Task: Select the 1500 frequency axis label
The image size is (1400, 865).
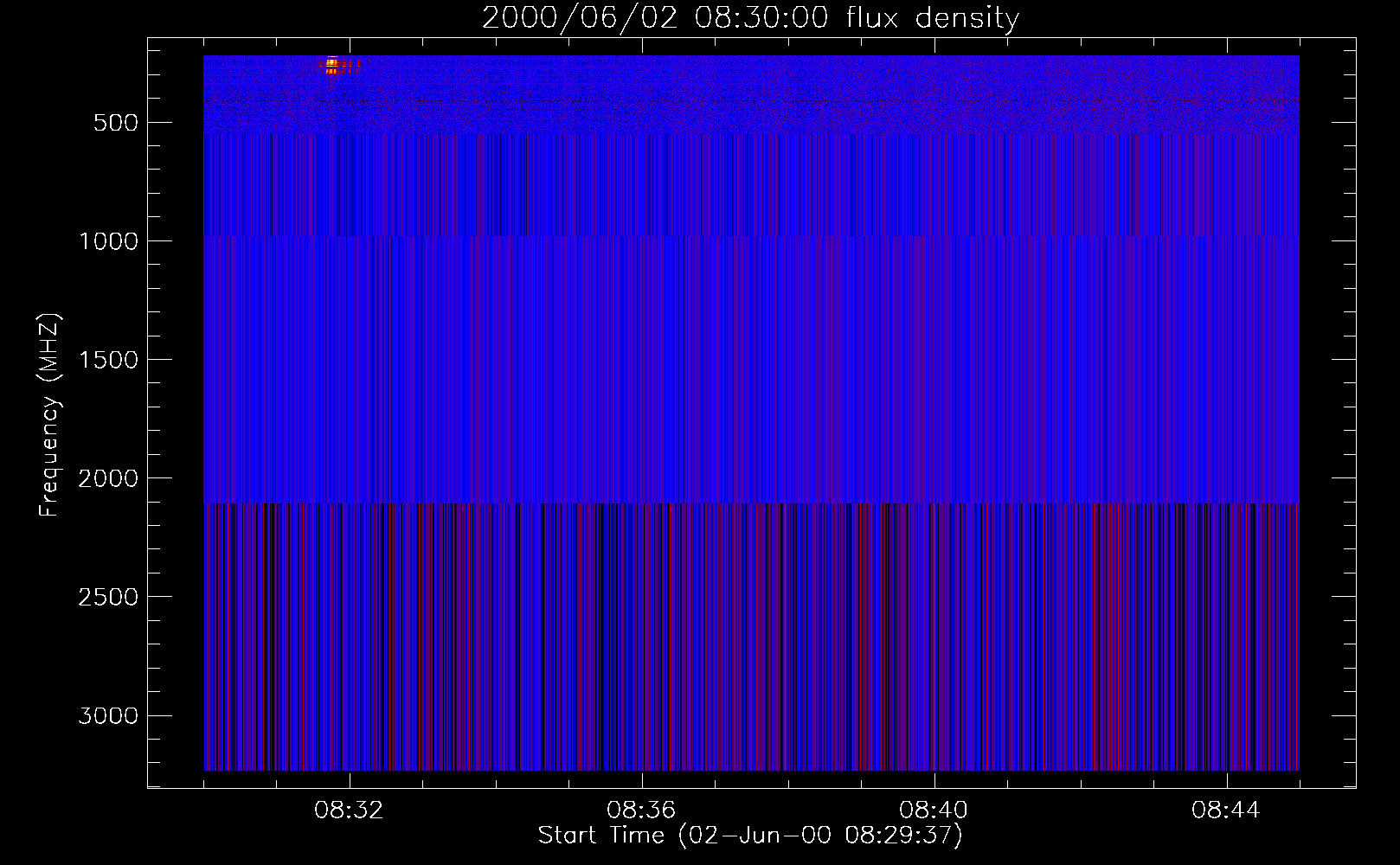Action: pyautogui.click(x=108, y=360)
